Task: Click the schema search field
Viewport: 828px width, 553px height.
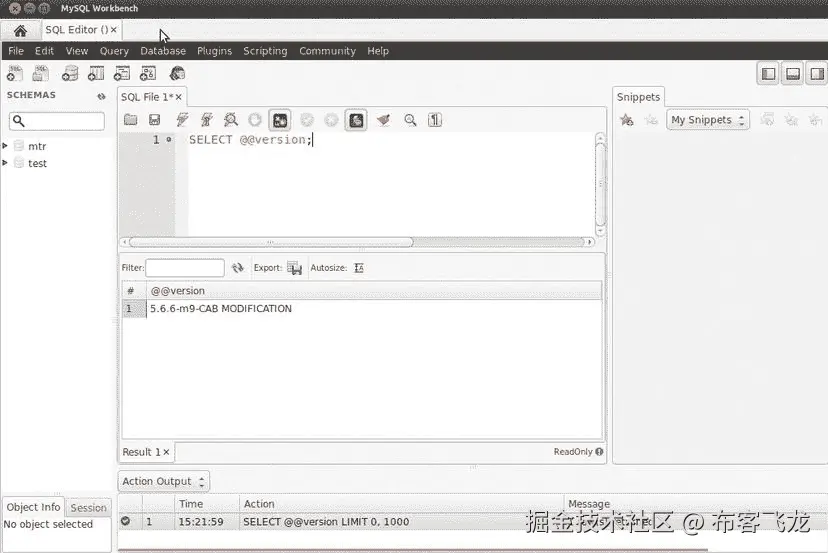Action: point(57,121)
